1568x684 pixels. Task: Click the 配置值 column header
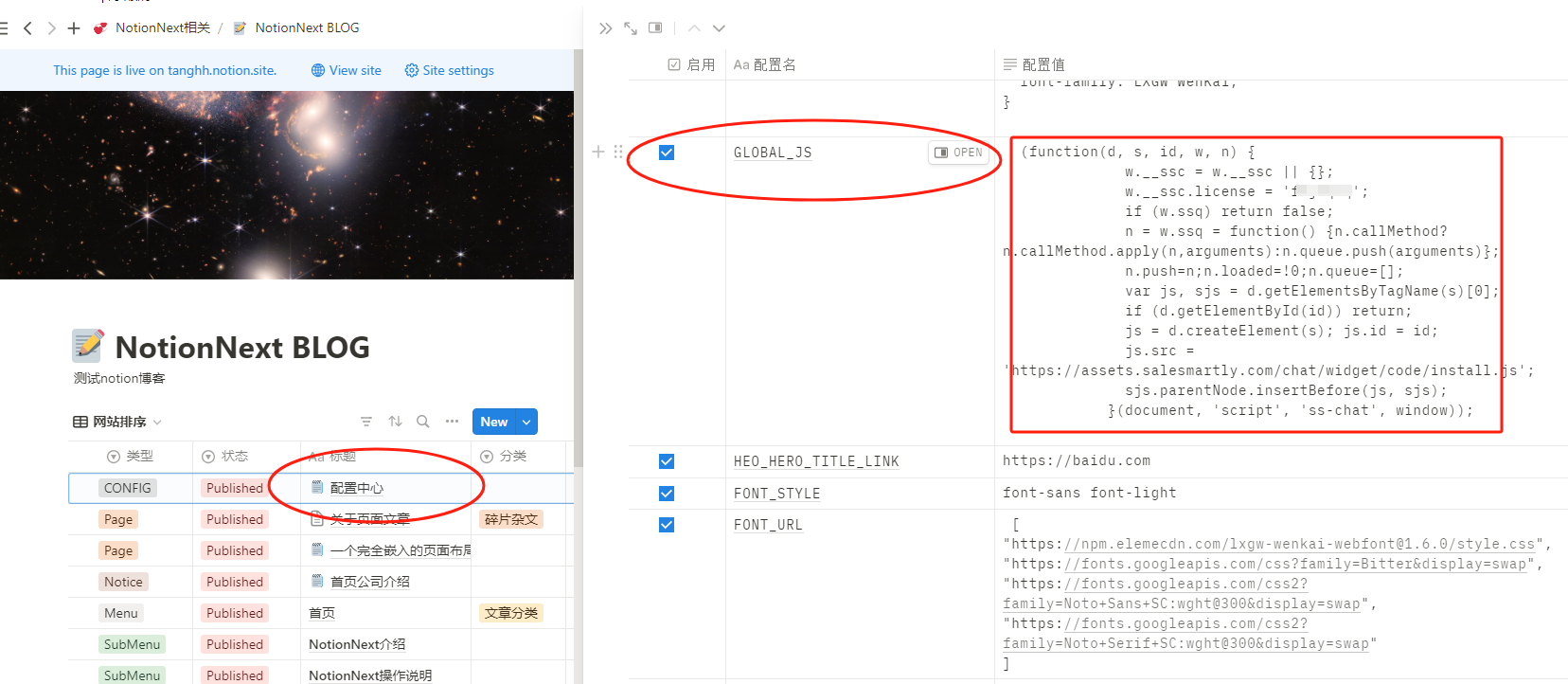[1034, 64]
